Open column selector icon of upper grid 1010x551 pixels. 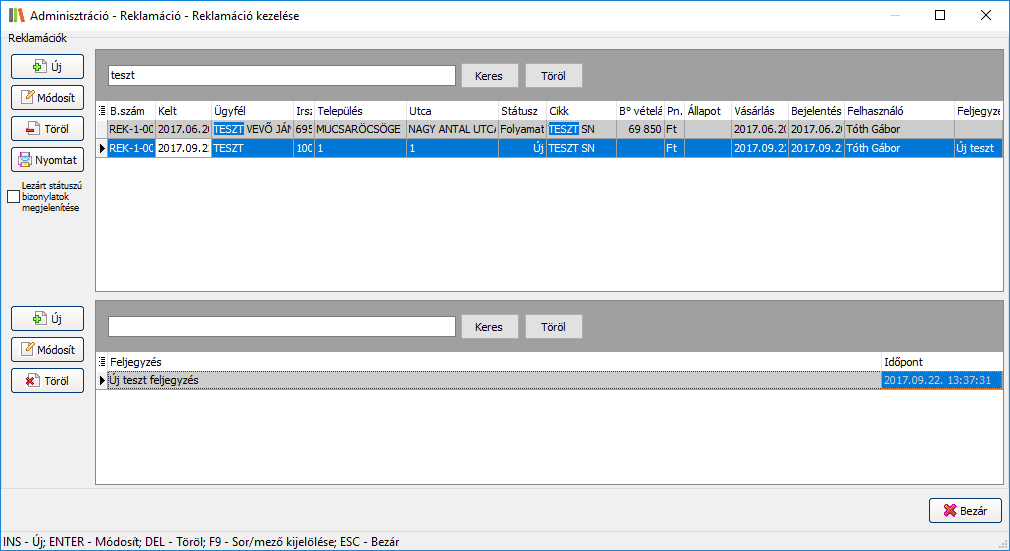coord(102,111)
